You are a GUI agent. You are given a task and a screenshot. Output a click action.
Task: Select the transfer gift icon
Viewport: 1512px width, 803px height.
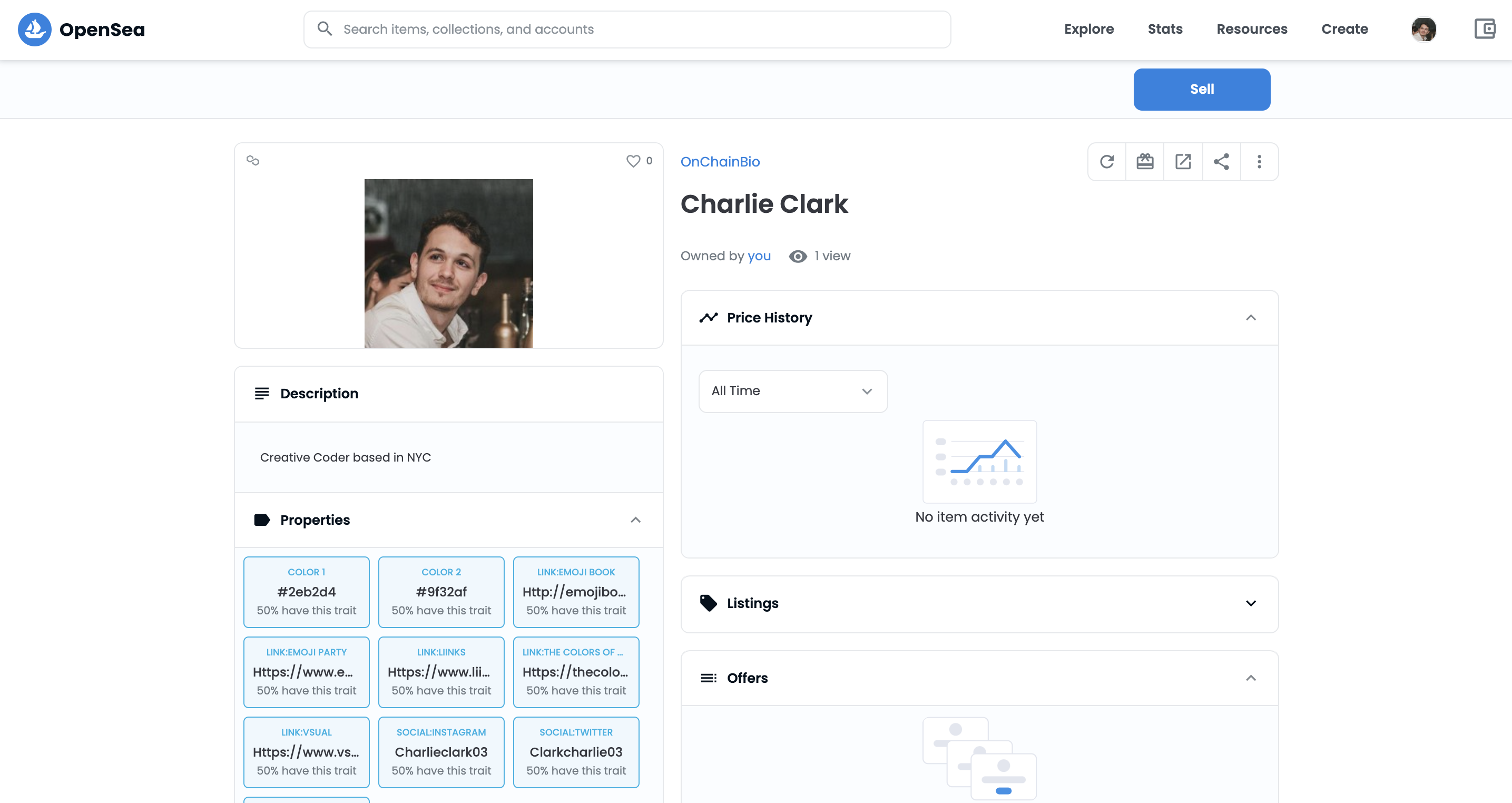1145,161
